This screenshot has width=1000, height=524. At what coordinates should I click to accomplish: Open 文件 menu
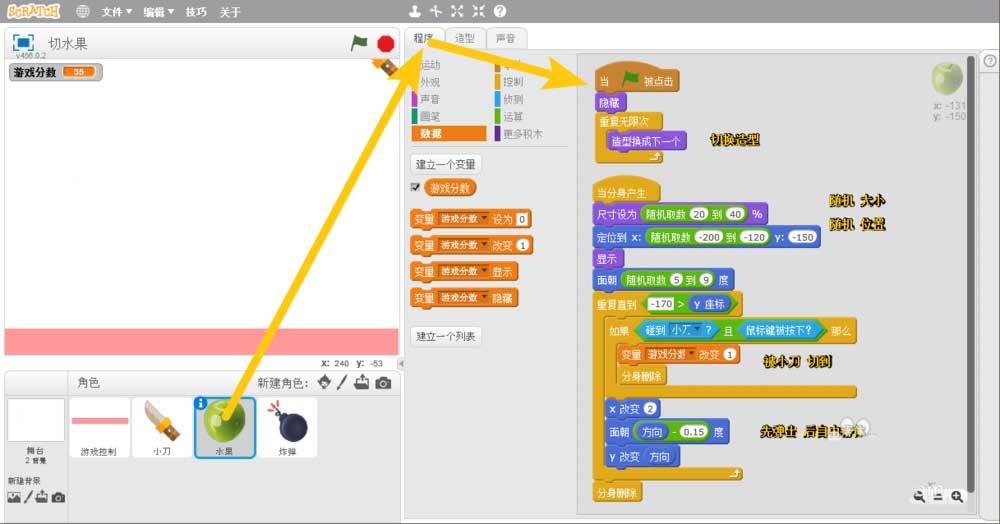pos(117,11)
